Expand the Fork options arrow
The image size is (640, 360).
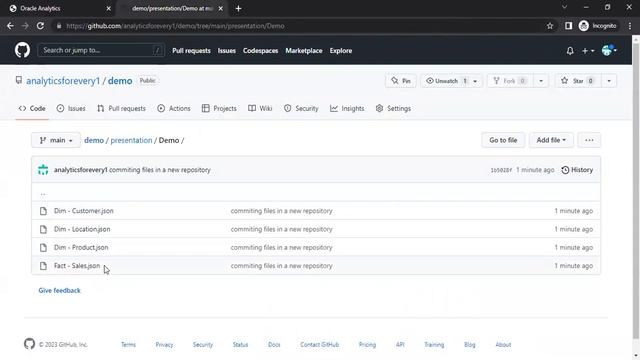(541, 81)
